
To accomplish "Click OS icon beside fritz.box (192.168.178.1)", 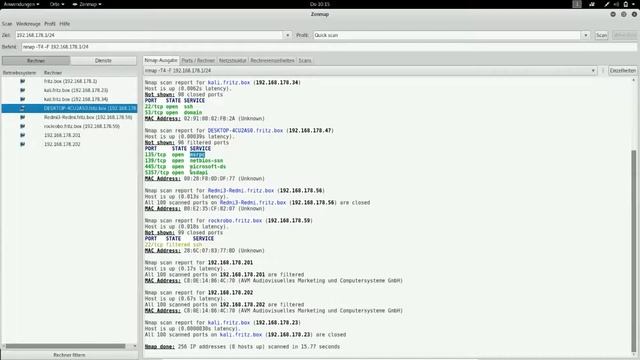I will [x=22, y=81].
